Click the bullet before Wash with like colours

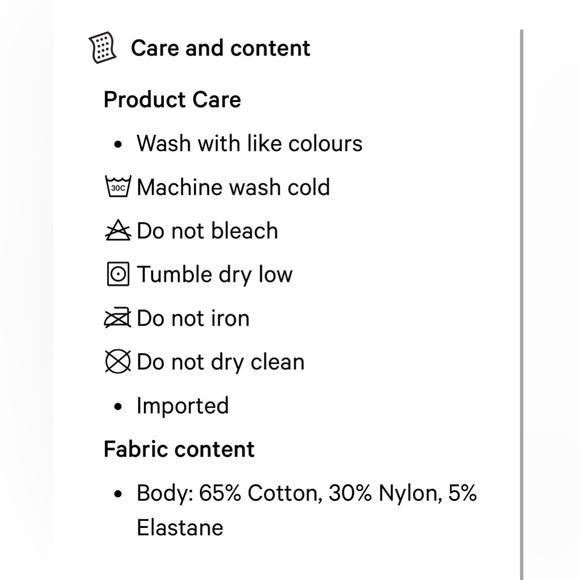[118, 144]
